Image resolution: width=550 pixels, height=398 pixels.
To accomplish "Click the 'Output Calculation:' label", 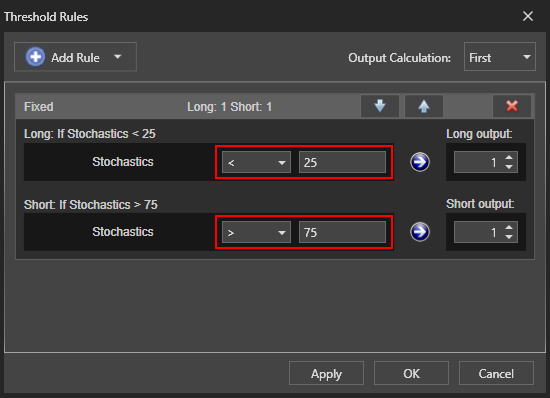I will point(400,58).
